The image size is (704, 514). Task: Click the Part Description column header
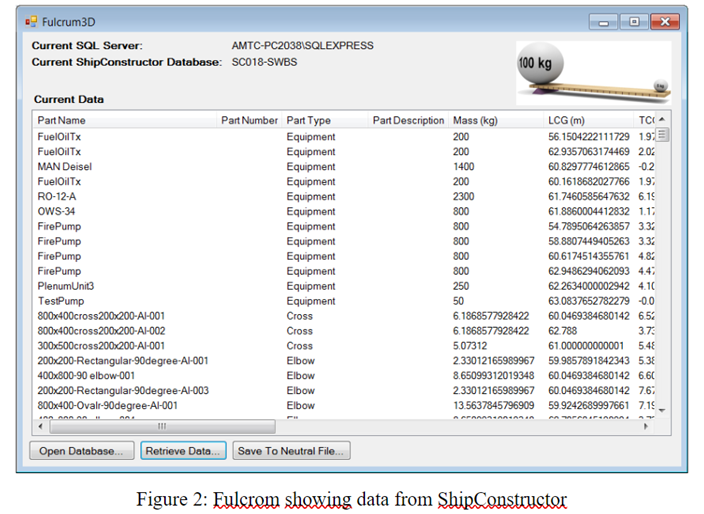(x=408, y=120)
